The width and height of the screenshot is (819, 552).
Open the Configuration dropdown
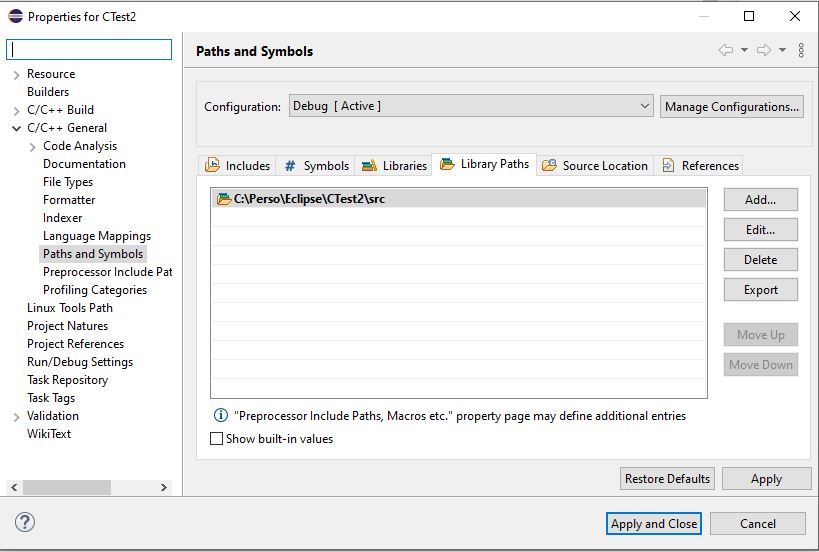point(471,106)
